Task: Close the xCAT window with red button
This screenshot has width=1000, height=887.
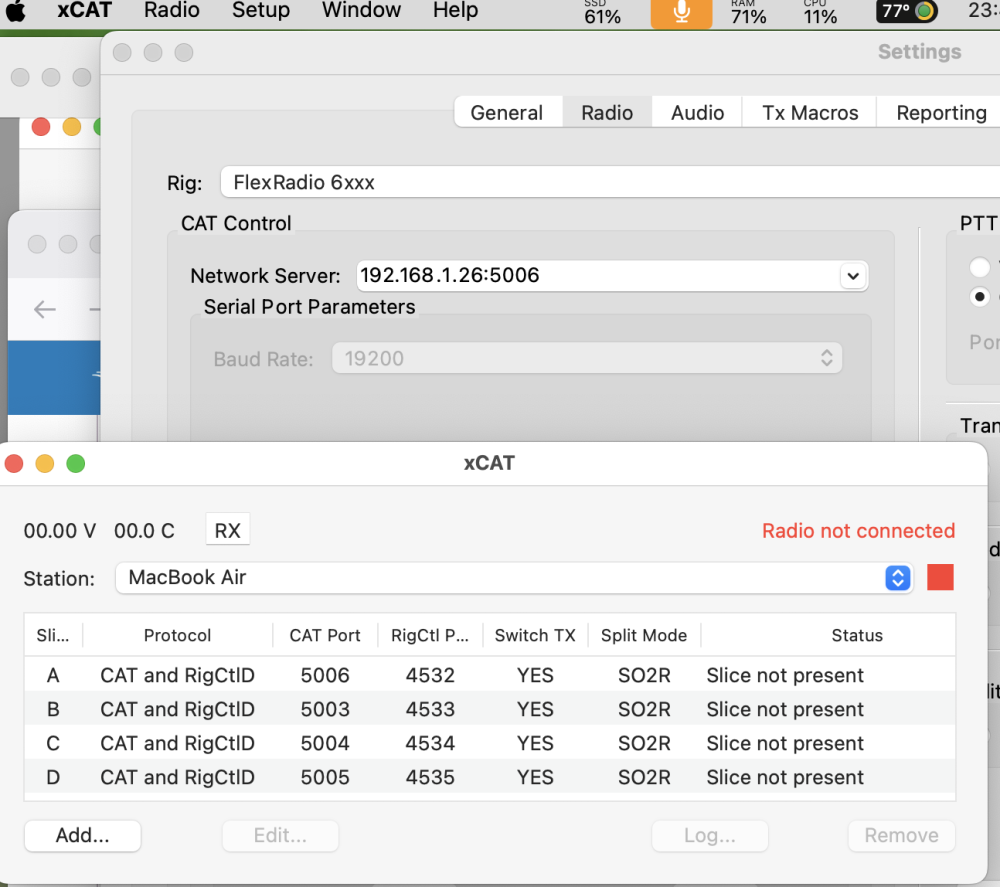Action: (x=14, y=464)
